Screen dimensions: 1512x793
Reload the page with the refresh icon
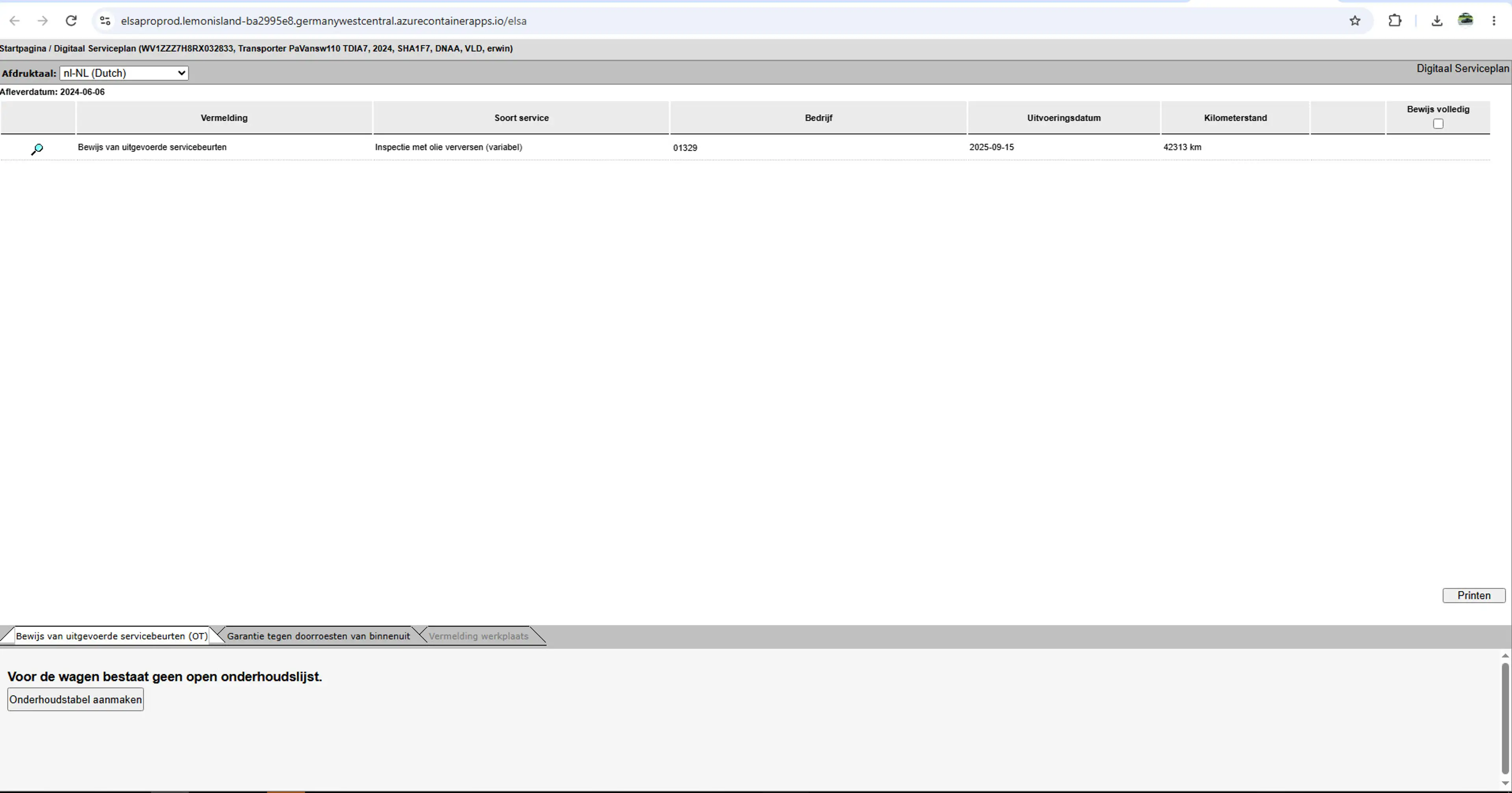click(71, 21)
